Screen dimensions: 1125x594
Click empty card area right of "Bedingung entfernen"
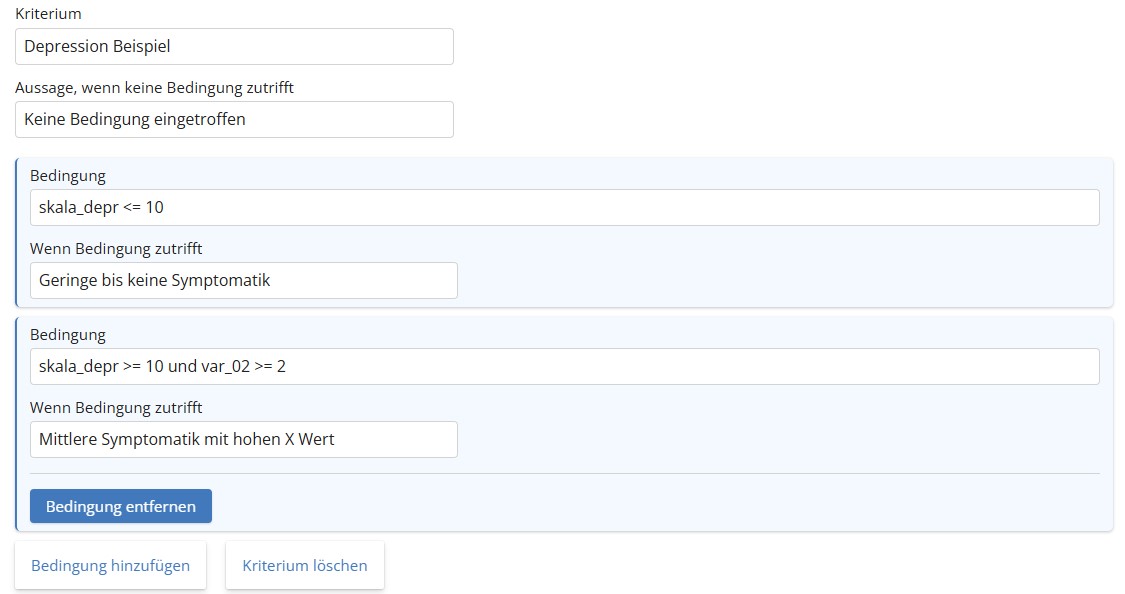coord(650,506)
